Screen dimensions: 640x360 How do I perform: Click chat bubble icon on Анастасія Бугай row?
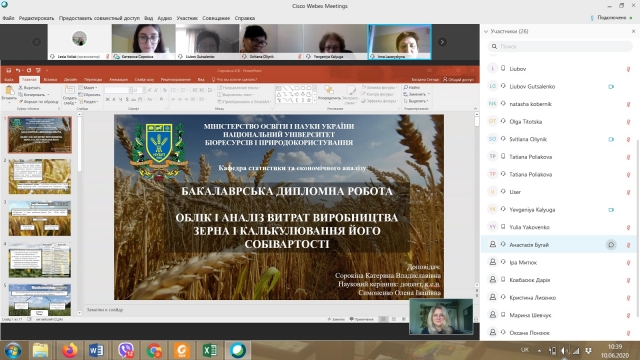[x=611, y=245]
